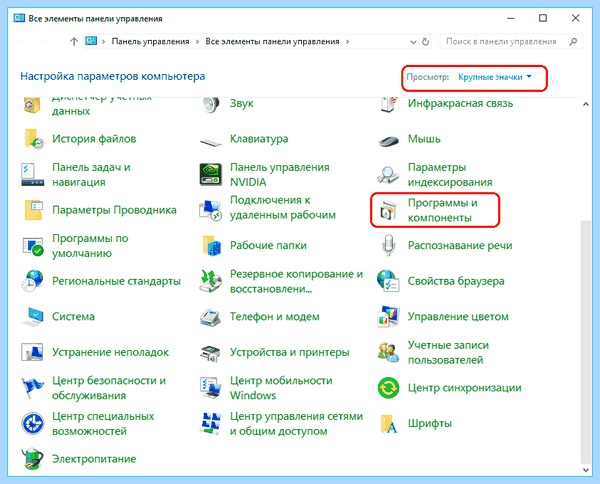Click the Control Panel icon in address bar

[91, 41]
